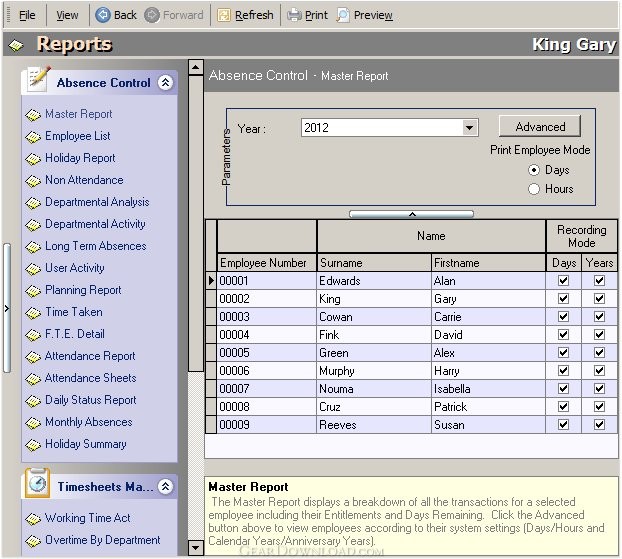Toggle Days checkbox for Reeves Susan

[x=563, y=425]
